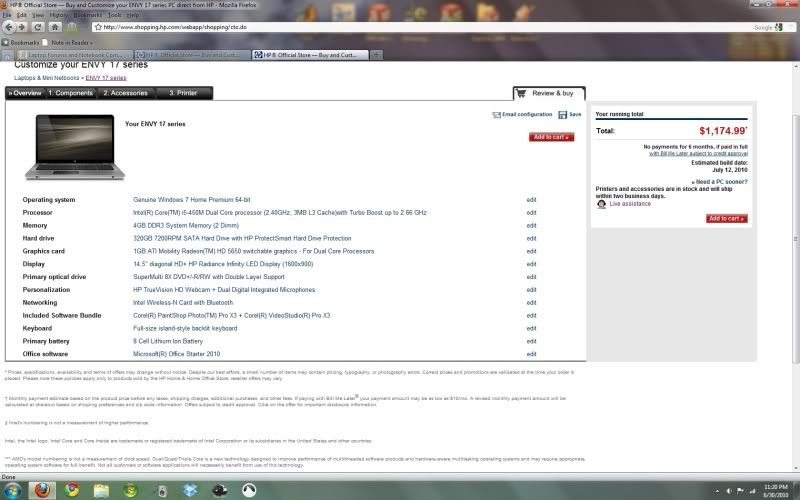Click the volume speaker tray icon
Screen dimensions: 800x500
pos(729,491)
